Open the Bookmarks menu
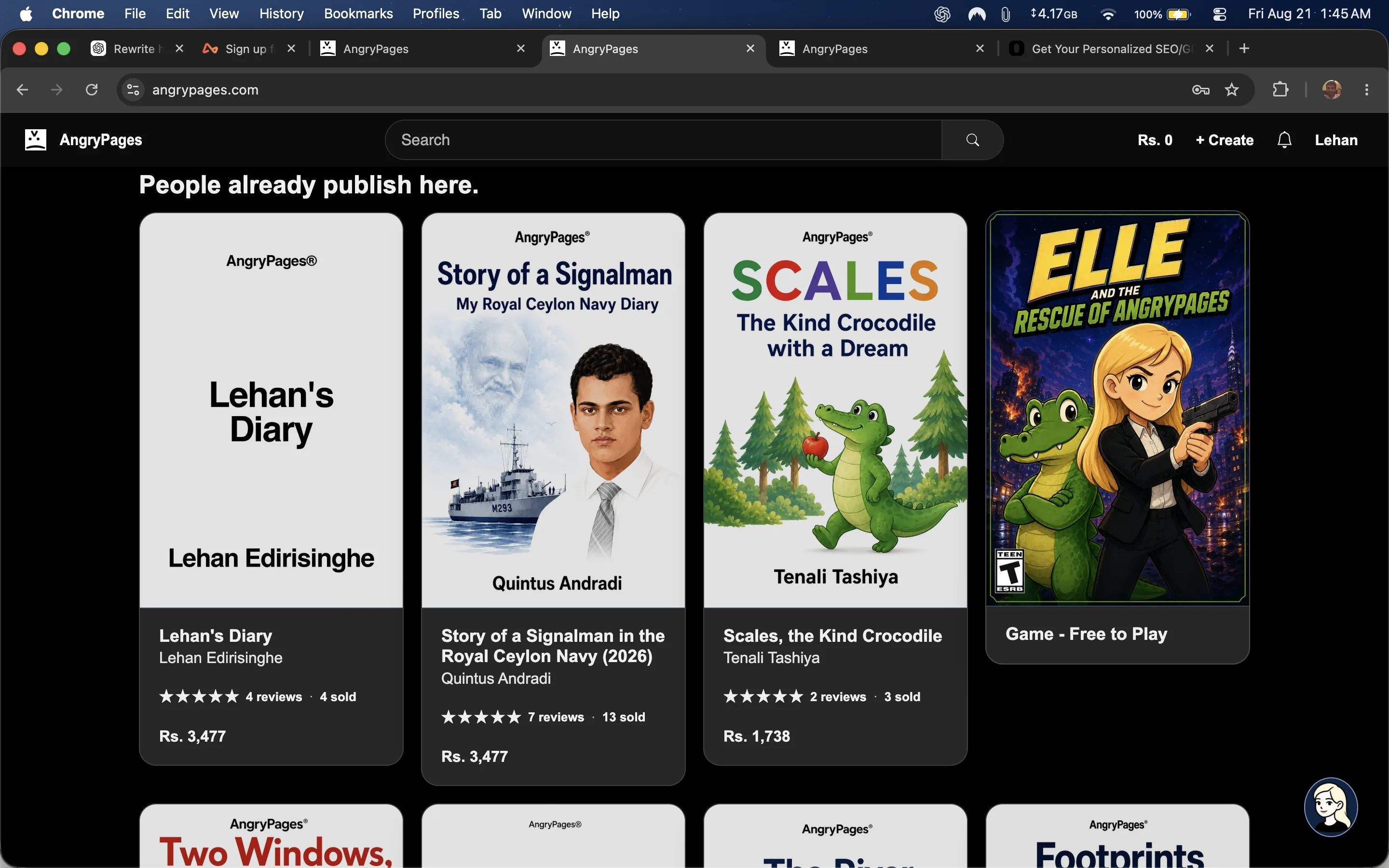The width and height of the screenshot is (1389, 868). (x=358, y=14)
